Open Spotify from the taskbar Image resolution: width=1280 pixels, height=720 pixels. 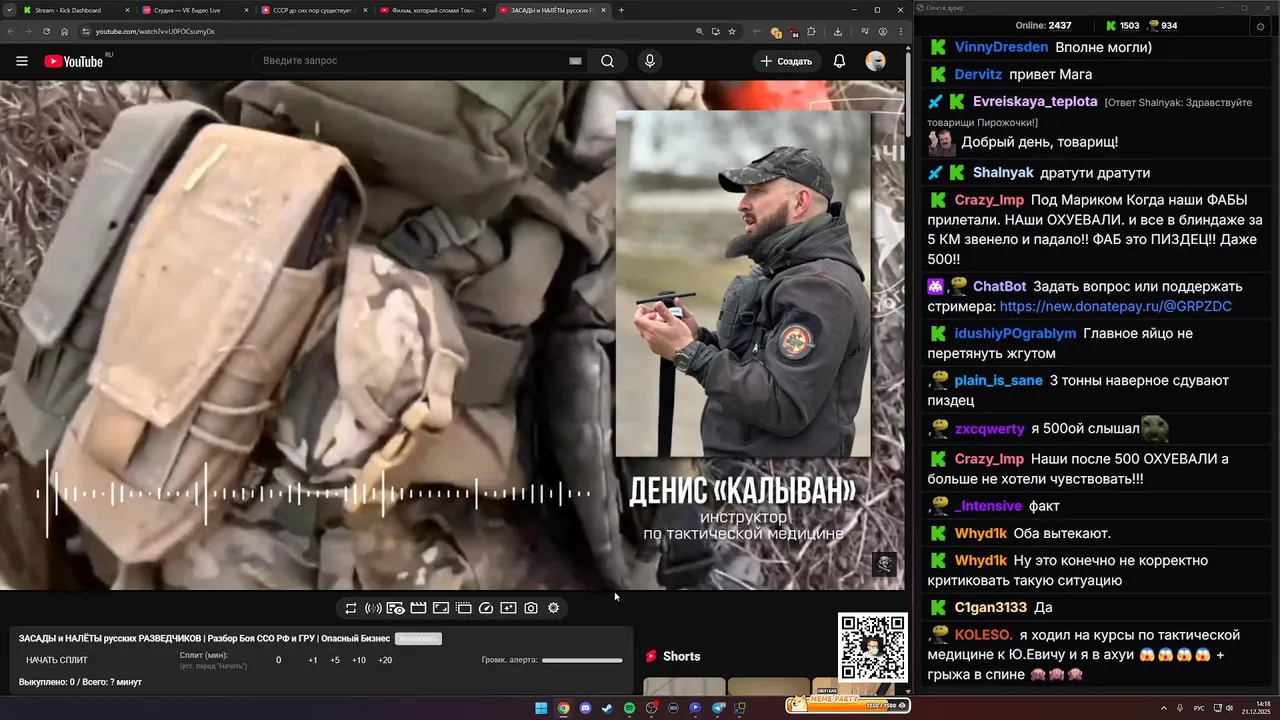[629, 708]
